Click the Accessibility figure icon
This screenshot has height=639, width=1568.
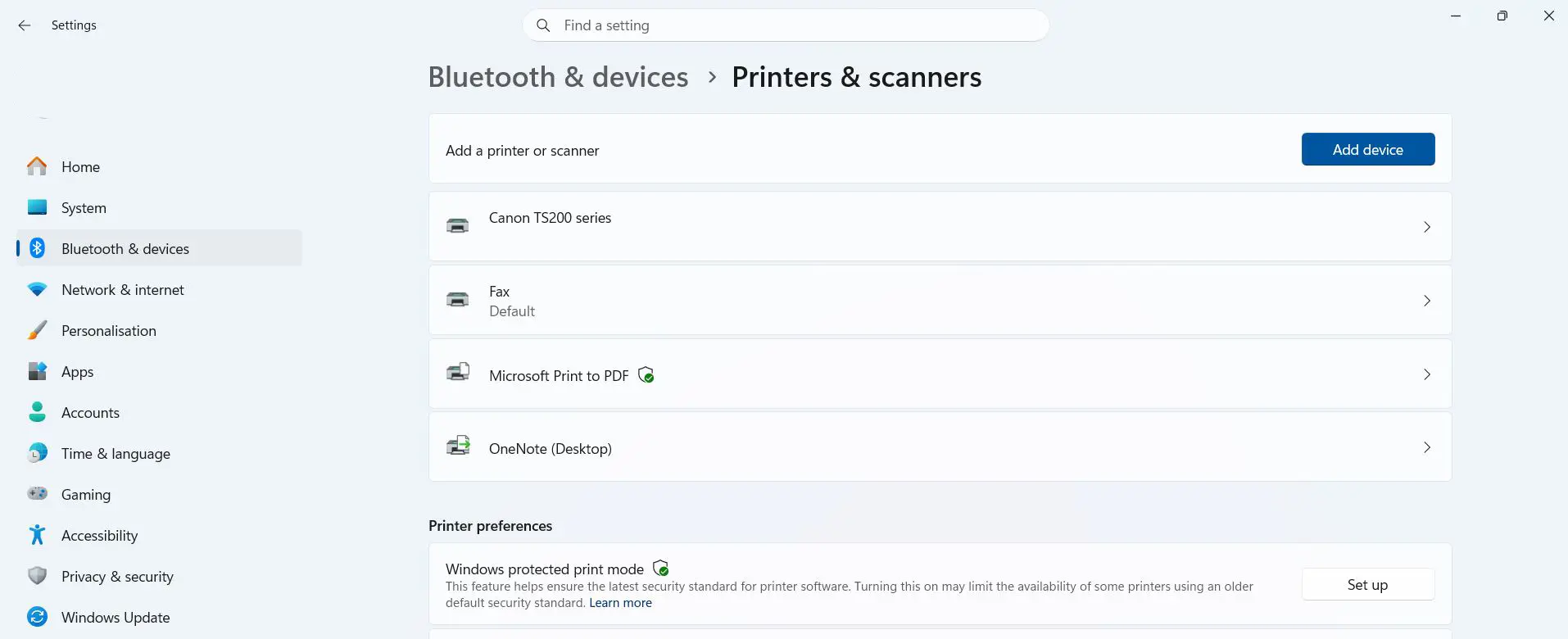[x=37, y=535]
